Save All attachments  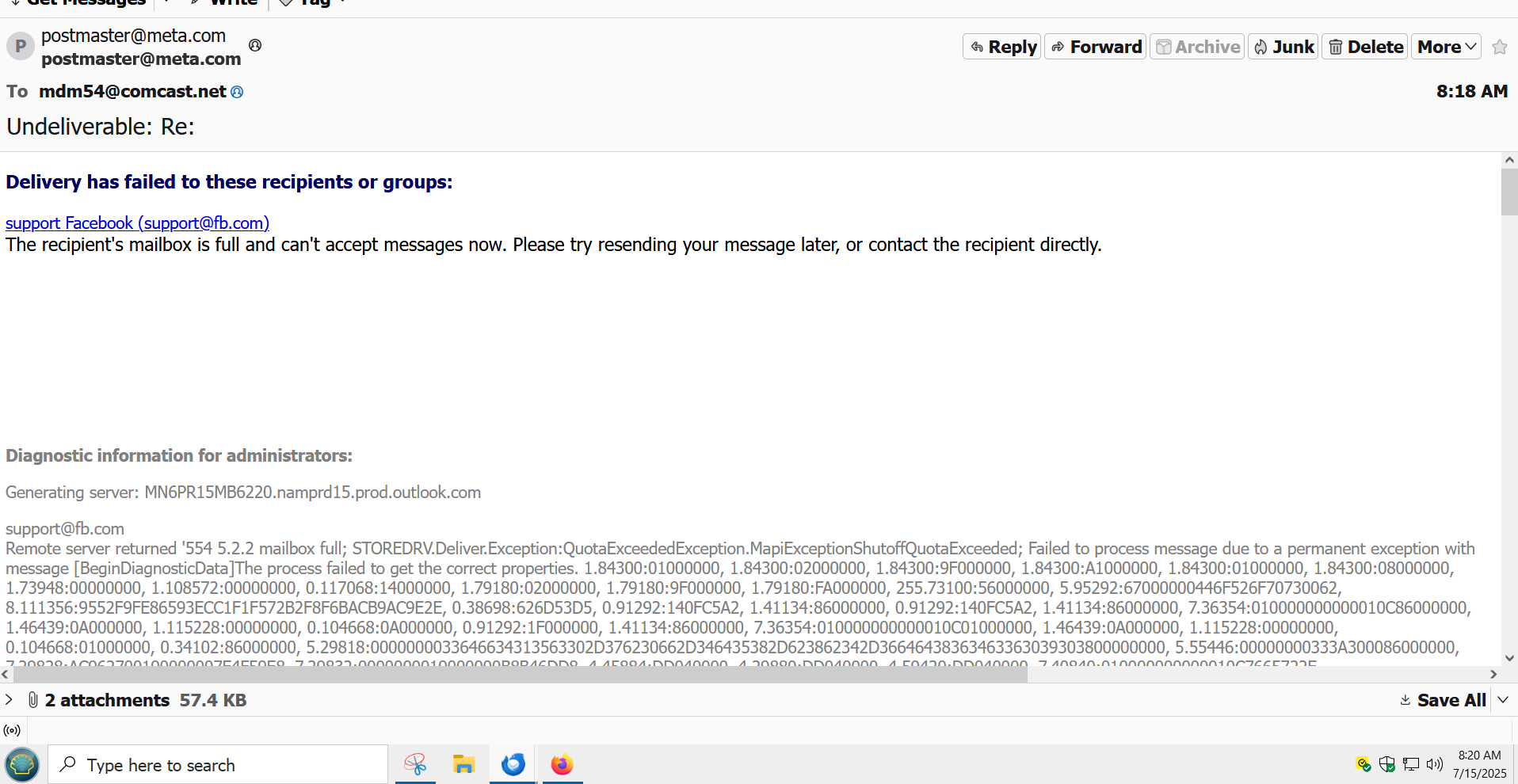[x=1443, y=700]
